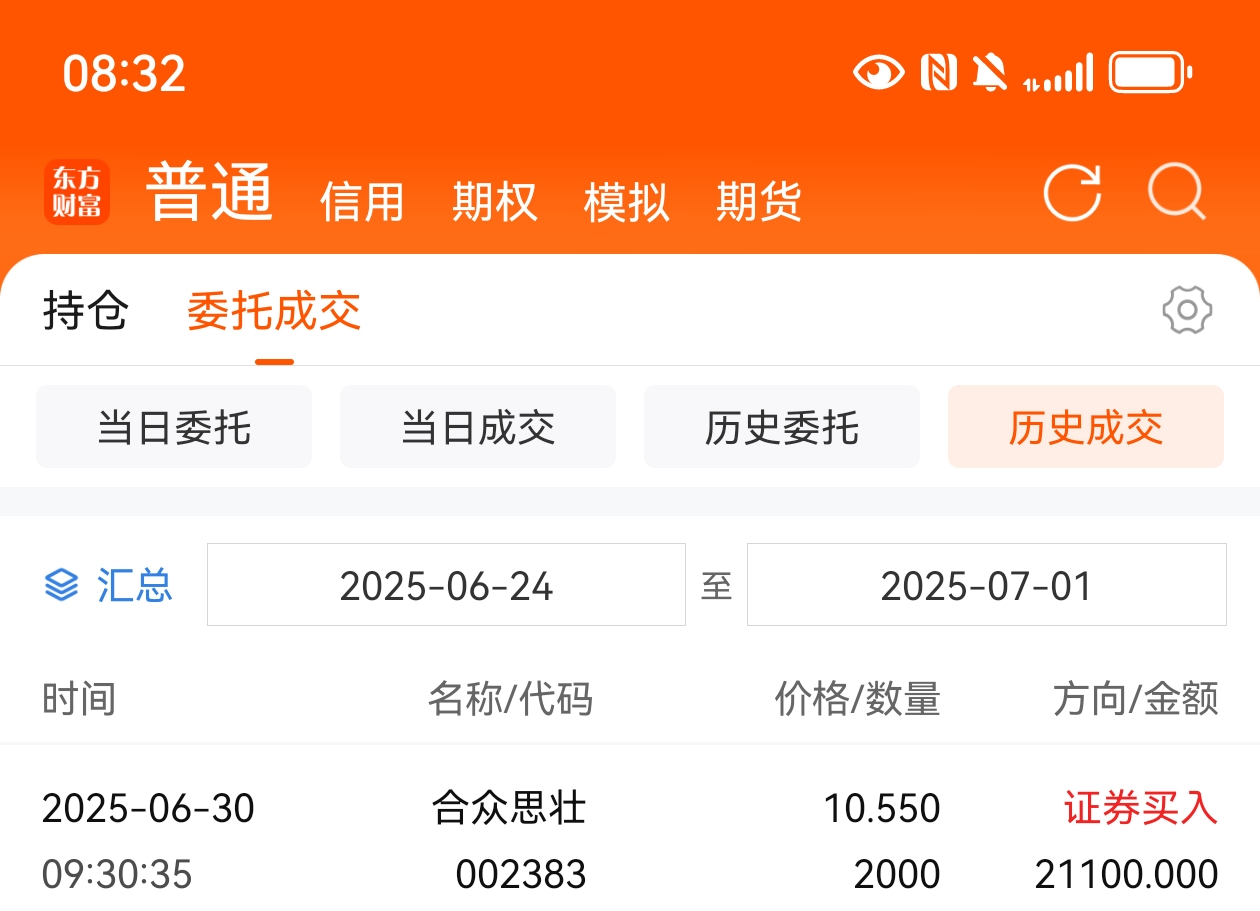Tap the refresh icon in header
The width and height of the screenshot is (1260, 911).
click(1072, 191)
